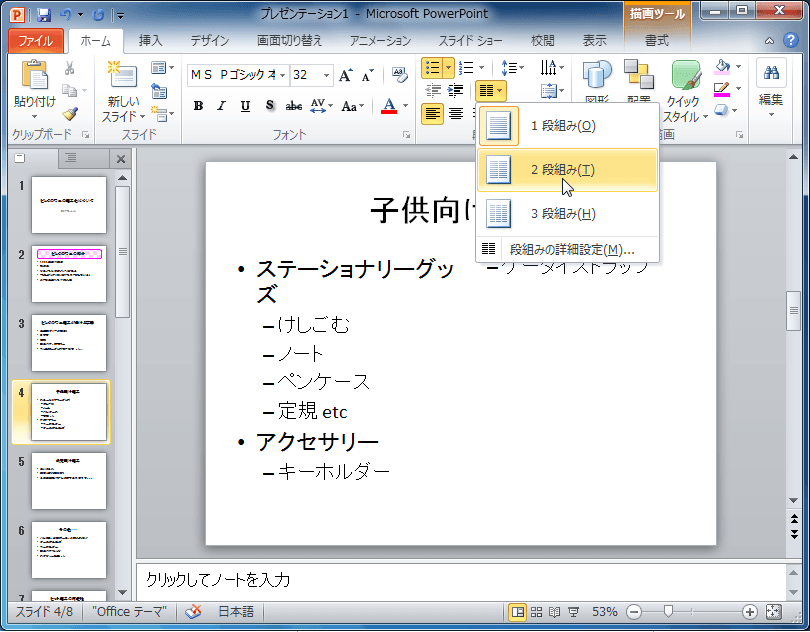Click the zoom in plus button
The image size is (810, 632).
coord(750,612)
